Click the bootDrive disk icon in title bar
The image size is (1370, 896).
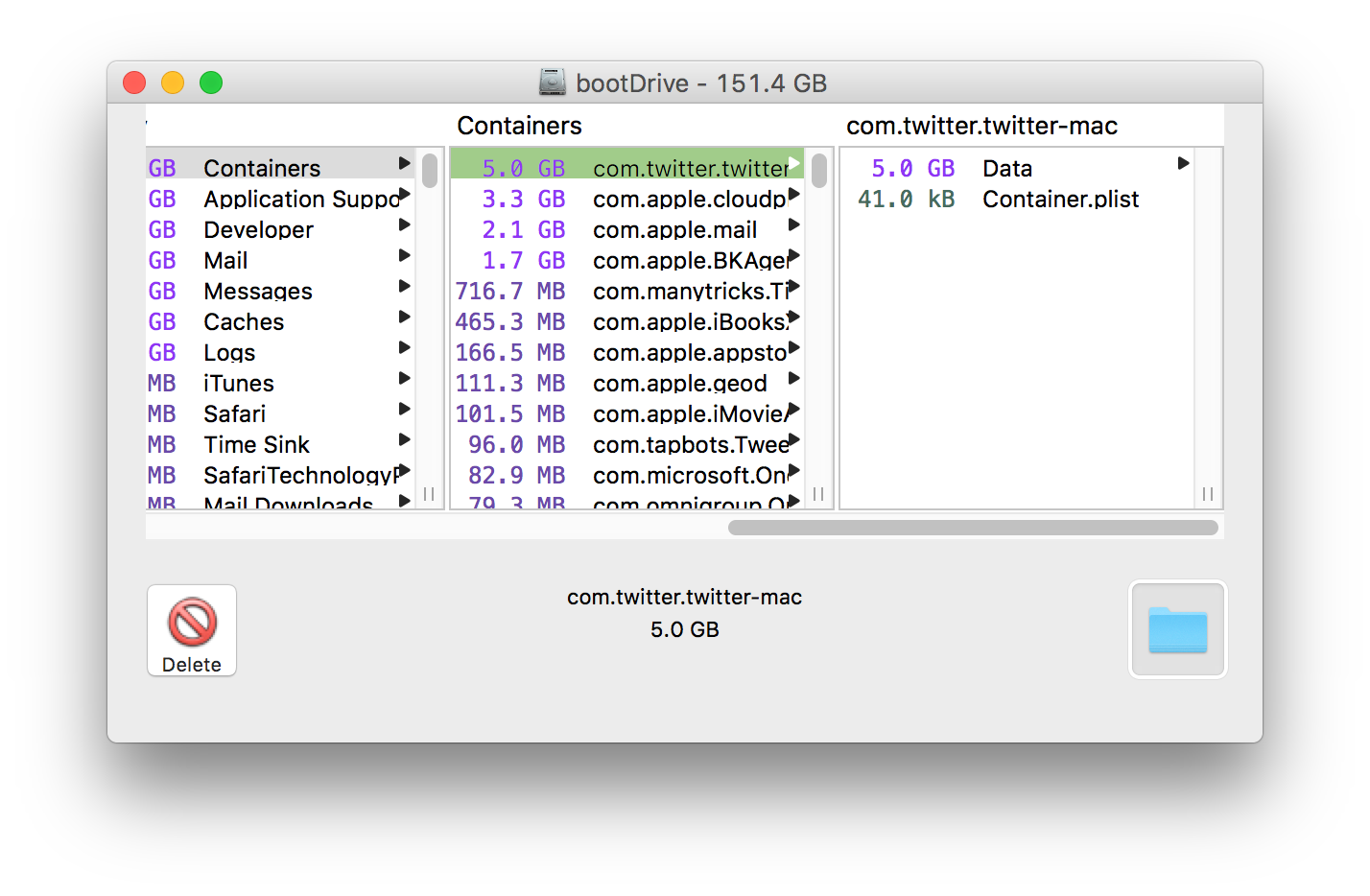click(553, 83)
